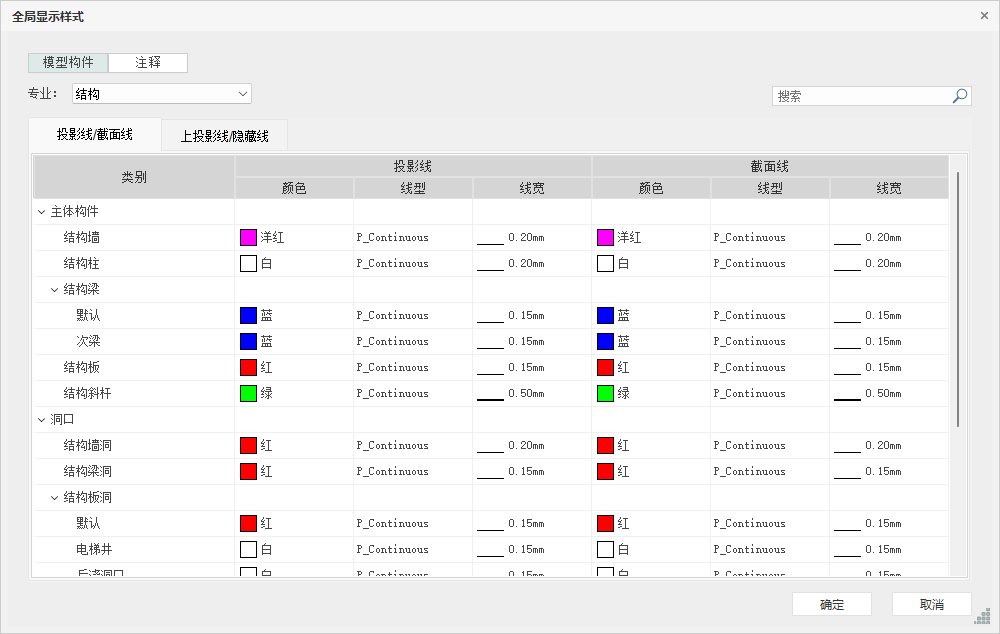Collapse the 结构梁 tree group
This screenshot has height=634, width=1000.
pos(54,290)
